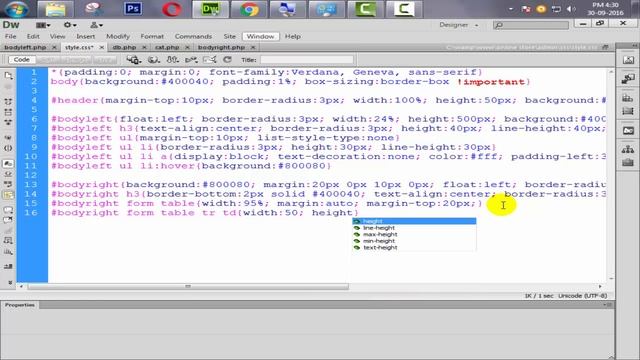
Task: Open the Help menu
Action: click(293, 36)
